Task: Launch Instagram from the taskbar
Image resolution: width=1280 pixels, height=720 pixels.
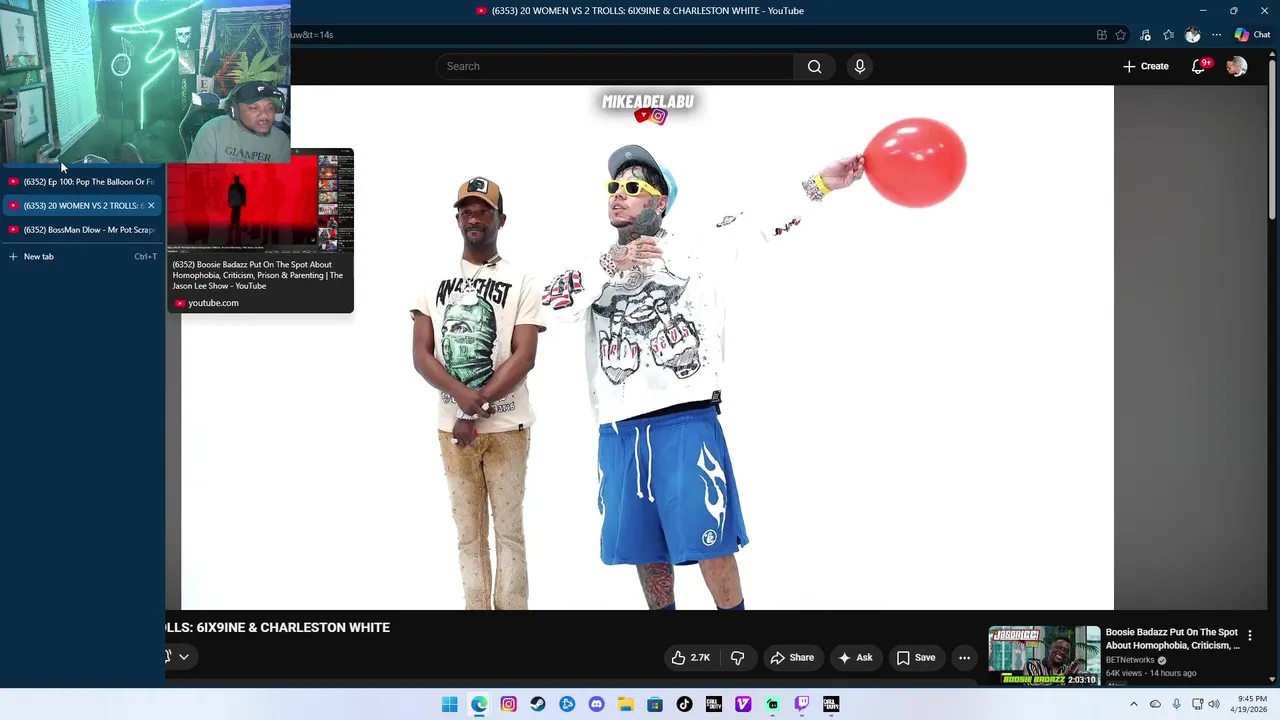Action: click(x=508, y=704)
